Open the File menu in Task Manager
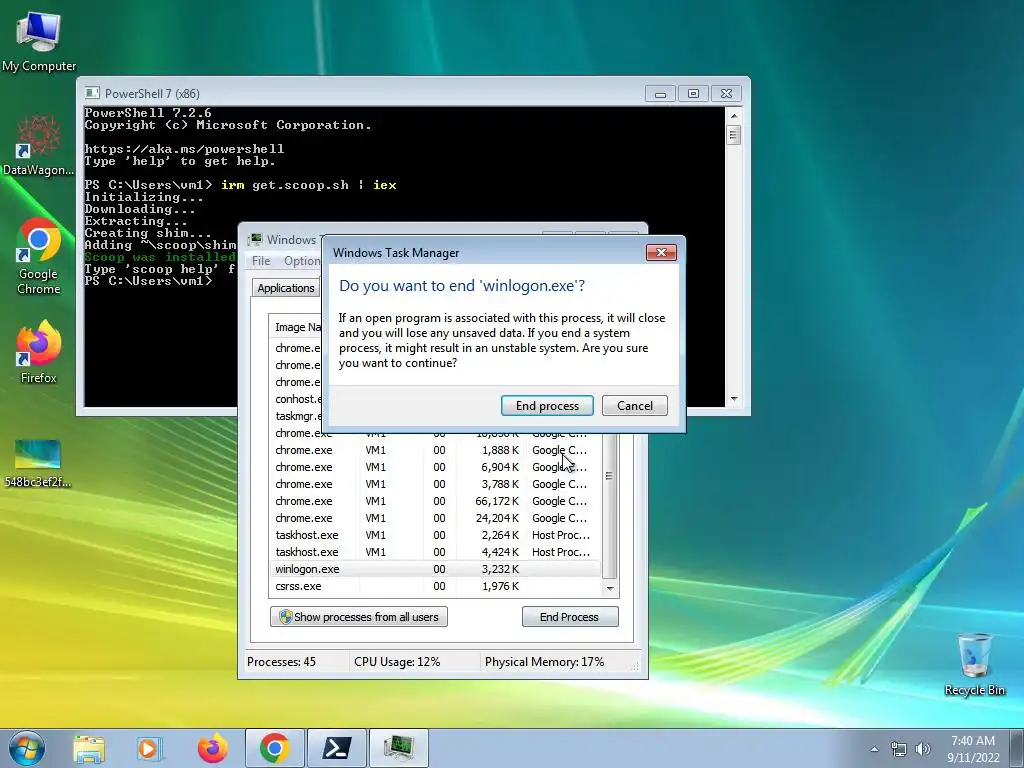The image size is (1024, 768). [x=261, y=261]
